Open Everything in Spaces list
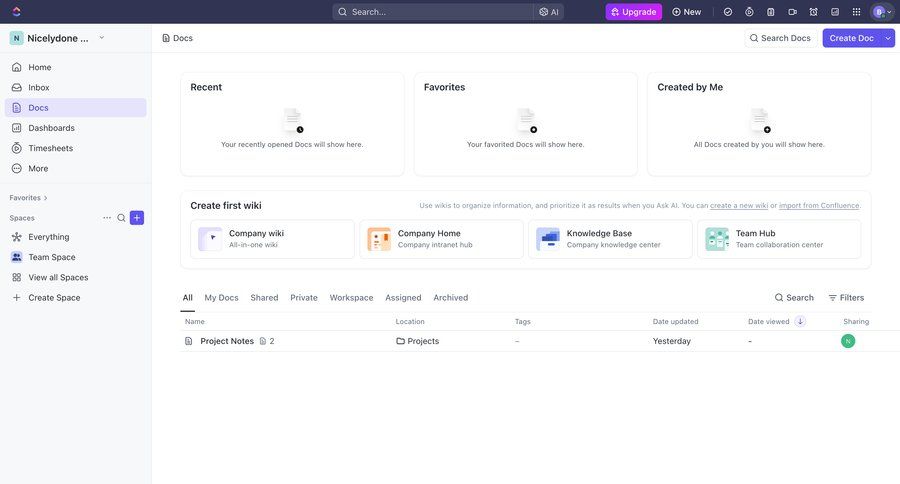Screen dimensions: 900x484 pos(76,237)
